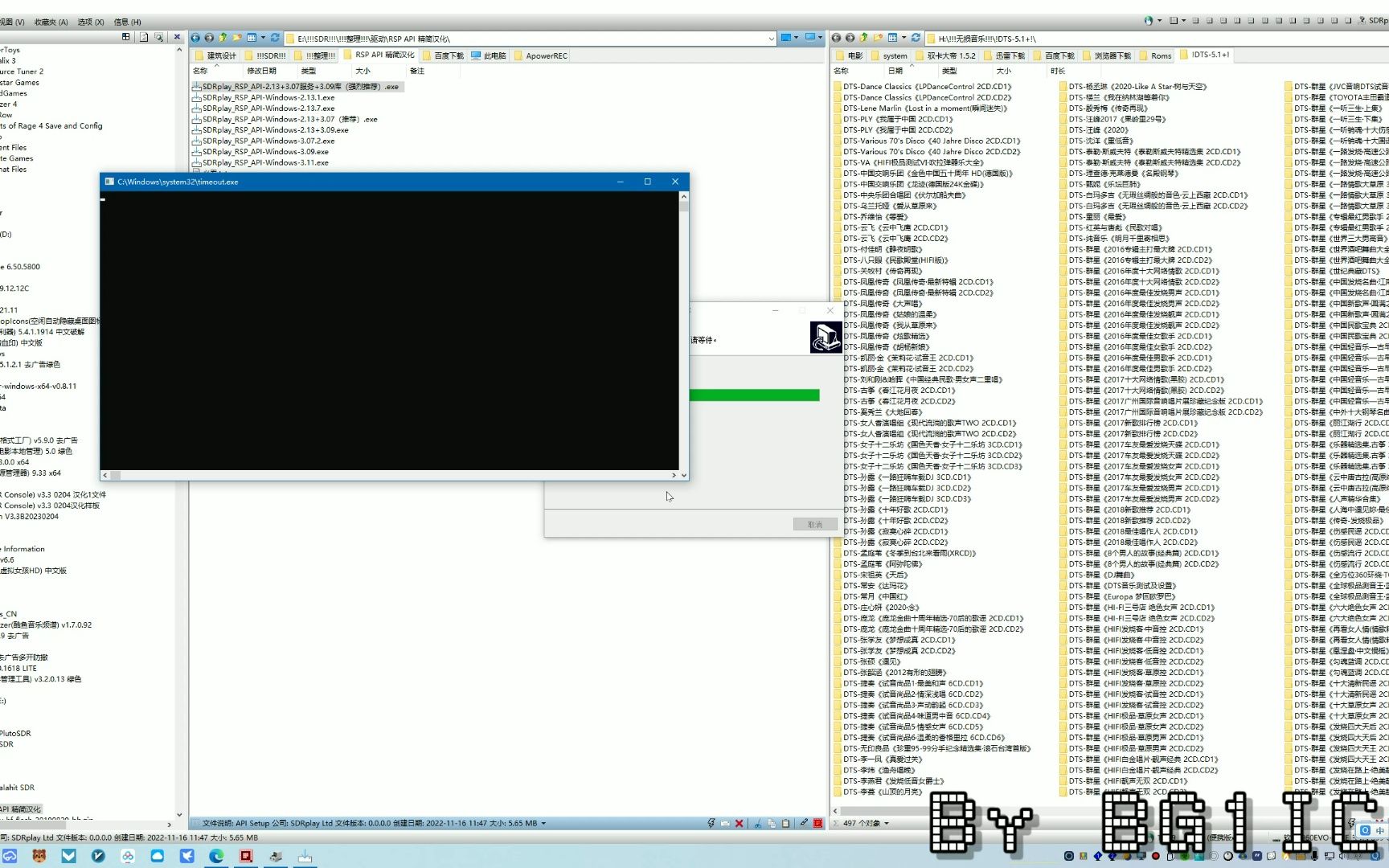The width and height of the screenshot is (1389, 868).
Task: Switch to the system tab in right pane
Action: pos(889,55)
